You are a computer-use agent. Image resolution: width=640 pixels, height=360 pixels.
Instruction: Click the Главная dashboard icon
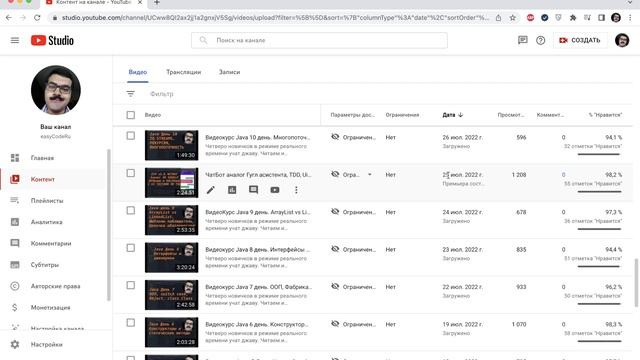(15, 158)
